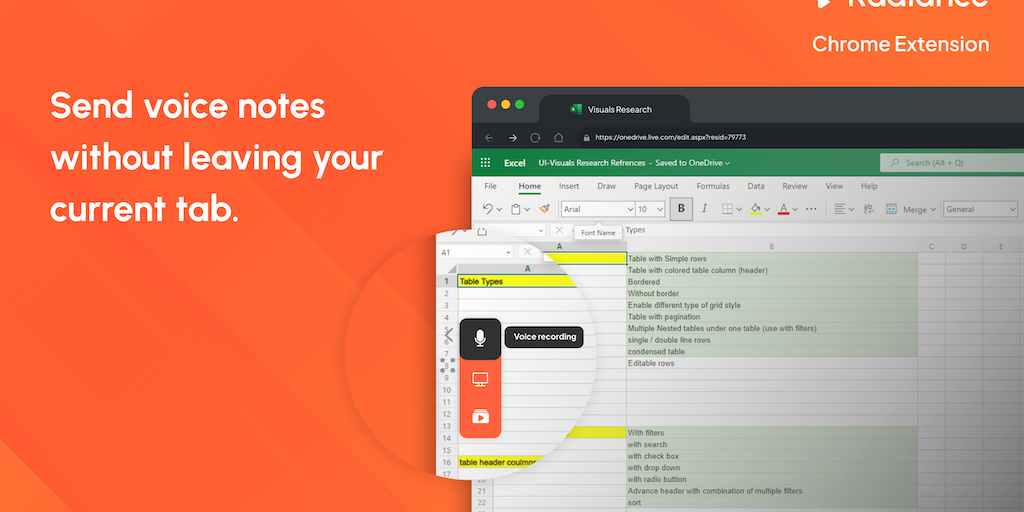Click the browser back arrow
Viewport: 1024px width, 512px height.
488,137
